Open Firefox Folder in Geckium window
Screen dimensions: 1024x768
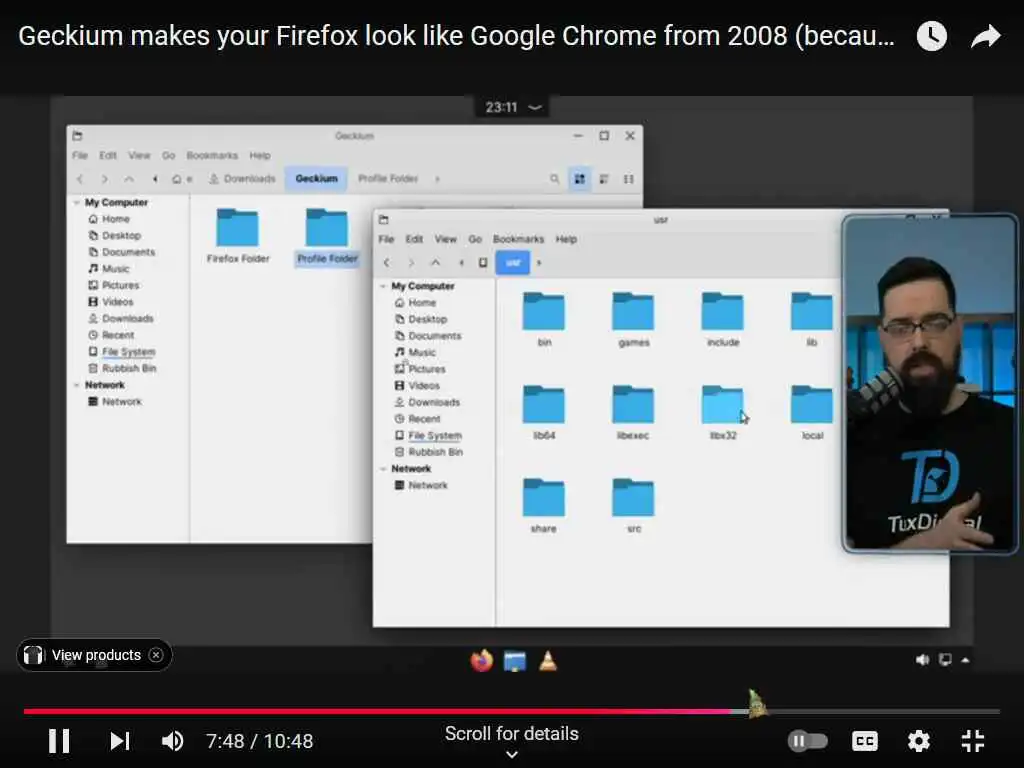[x=238, y=236]
